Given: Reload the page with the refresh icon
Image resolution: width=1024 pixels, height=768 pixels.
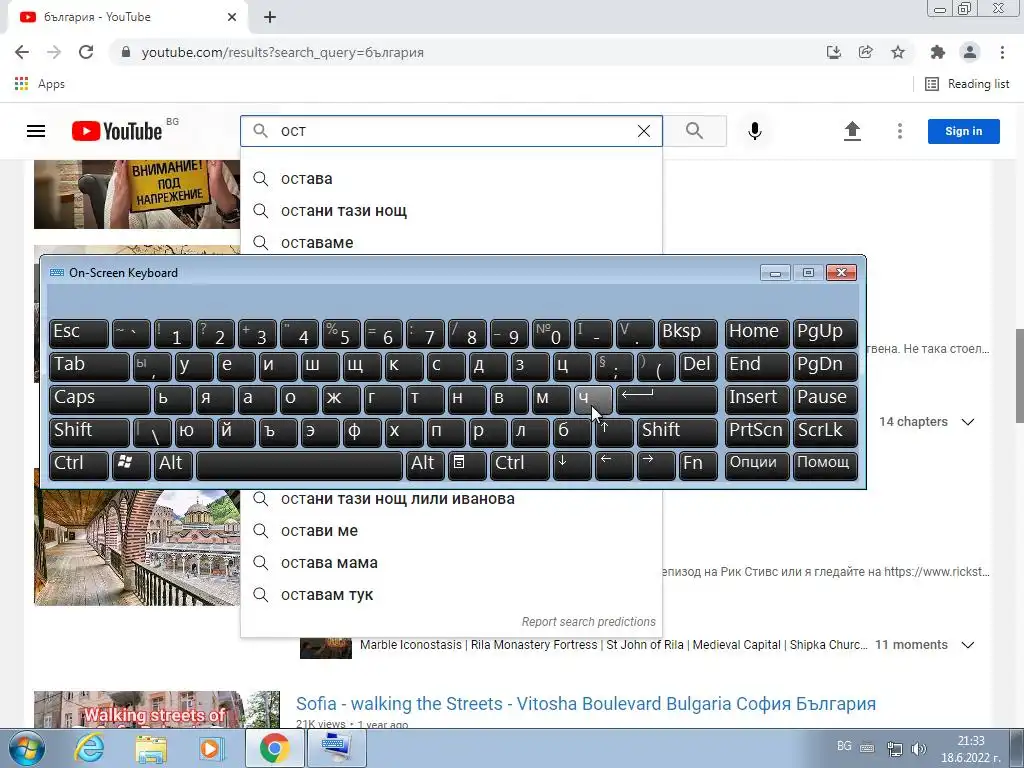Looking at the screenshot, I should pos(86,52).
